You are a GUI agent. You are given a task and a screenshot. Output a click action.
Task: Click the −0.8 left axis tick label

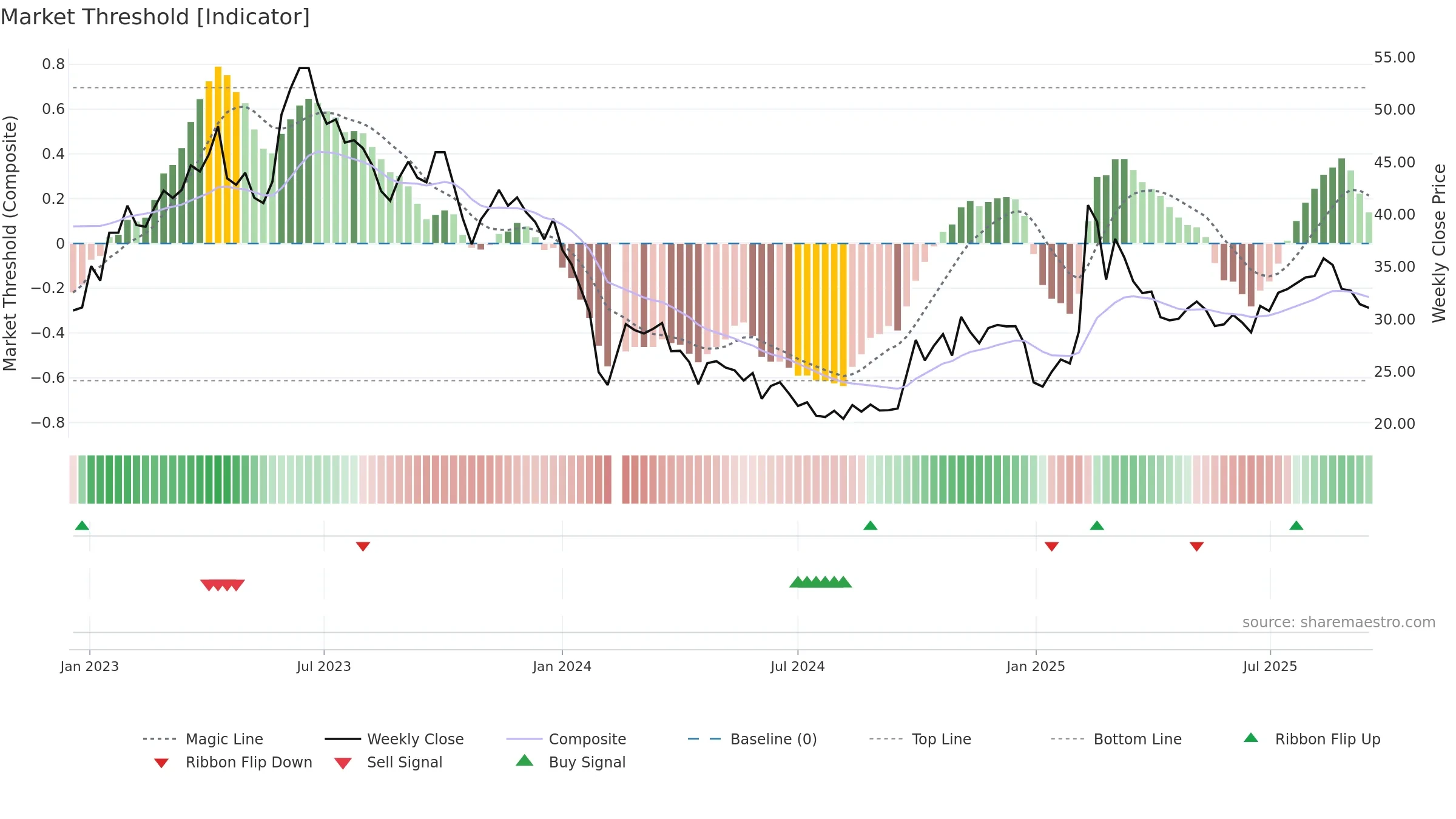tap(48, 422)
